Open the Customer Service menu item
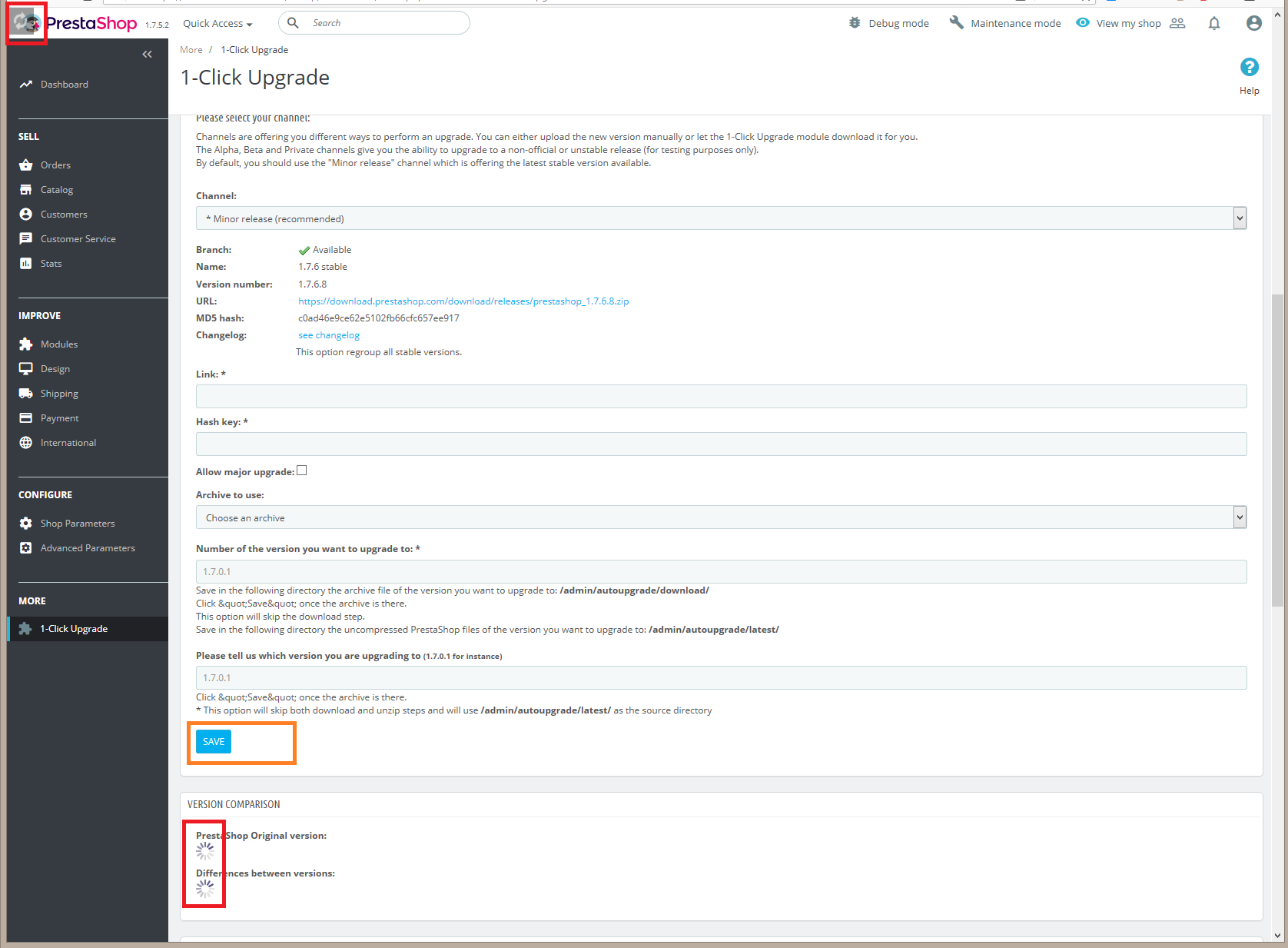Screen dimensions: 1288x948 78,239
